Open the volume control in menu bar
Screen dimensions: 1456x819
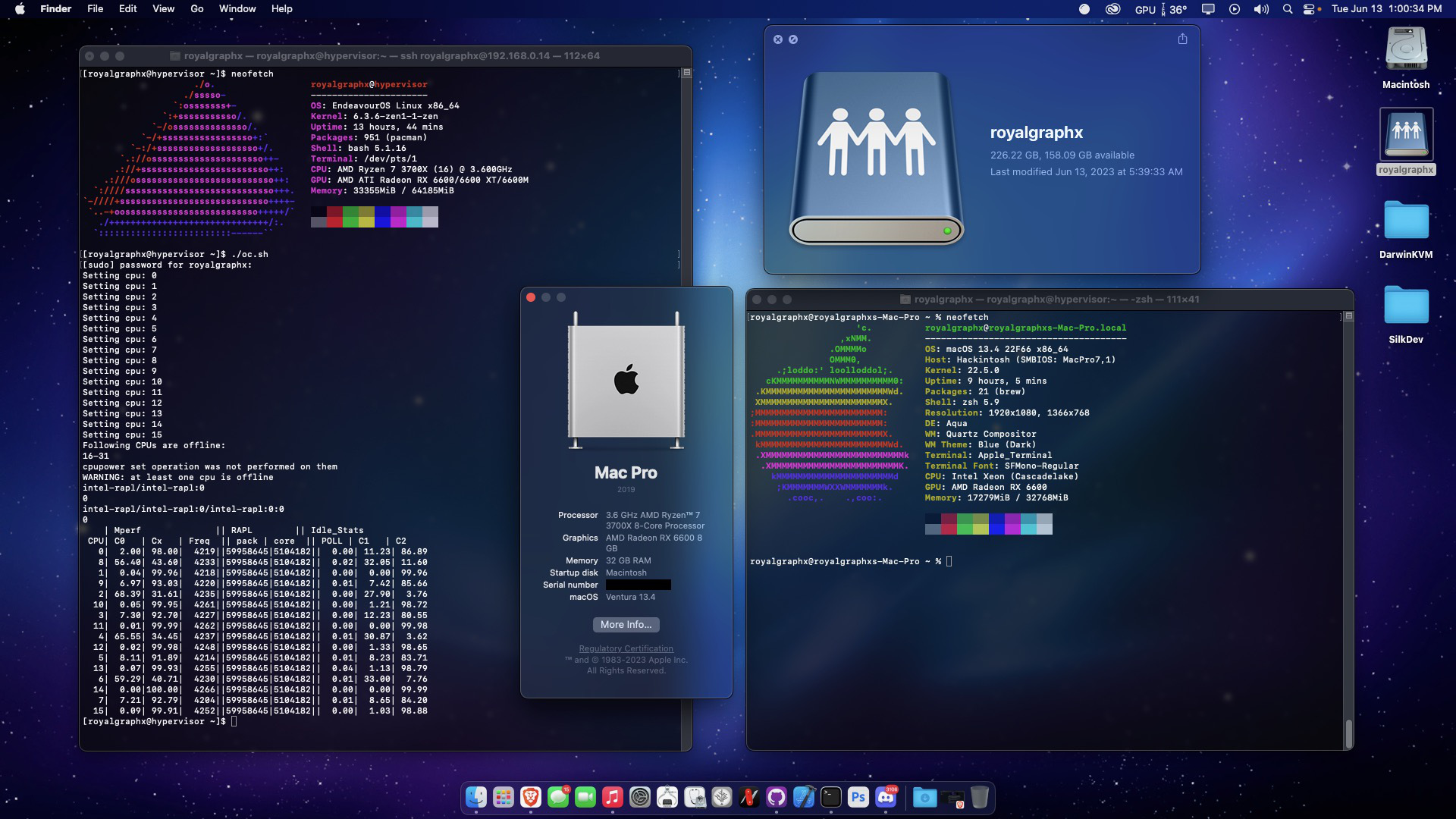point(1261,9)
